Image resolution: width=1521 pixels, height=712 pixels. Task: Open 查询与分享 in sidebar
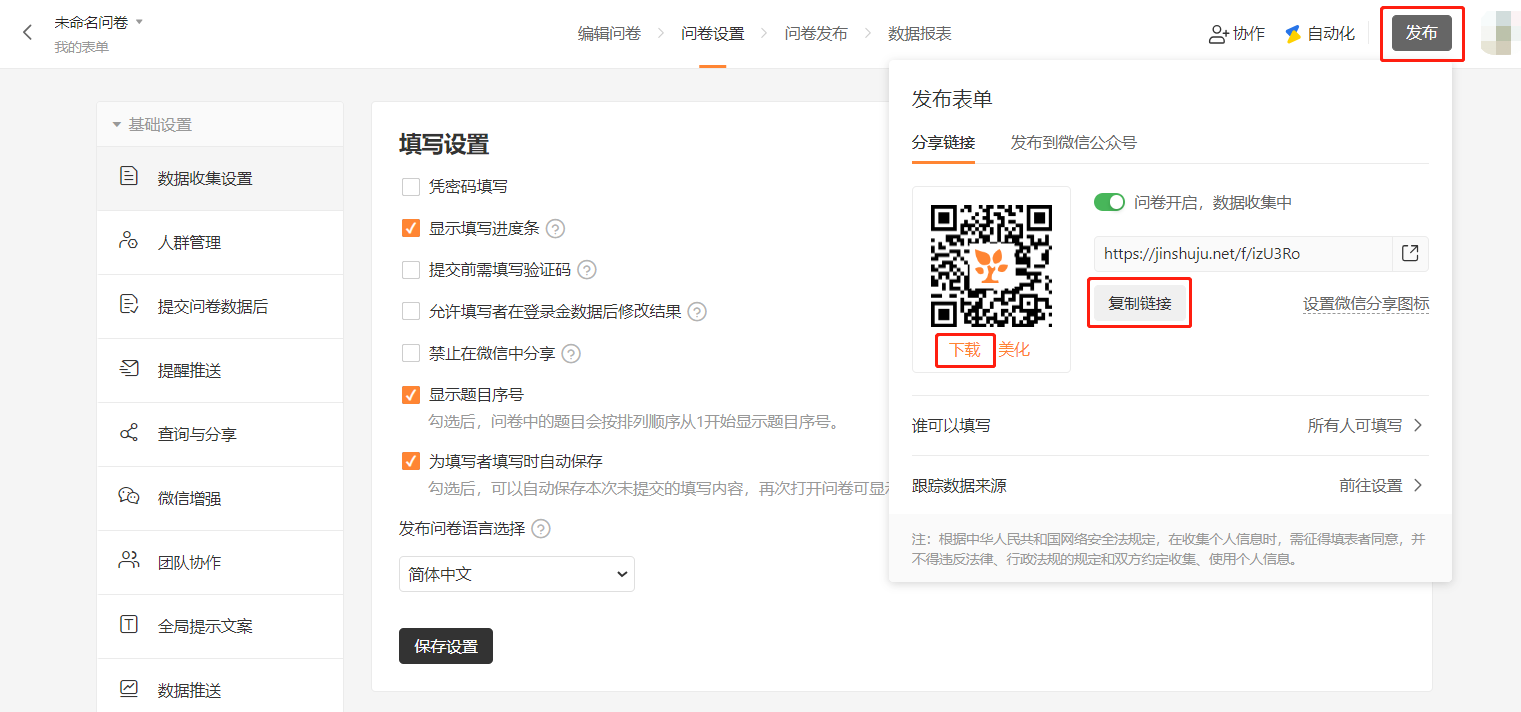click(220, 434)
